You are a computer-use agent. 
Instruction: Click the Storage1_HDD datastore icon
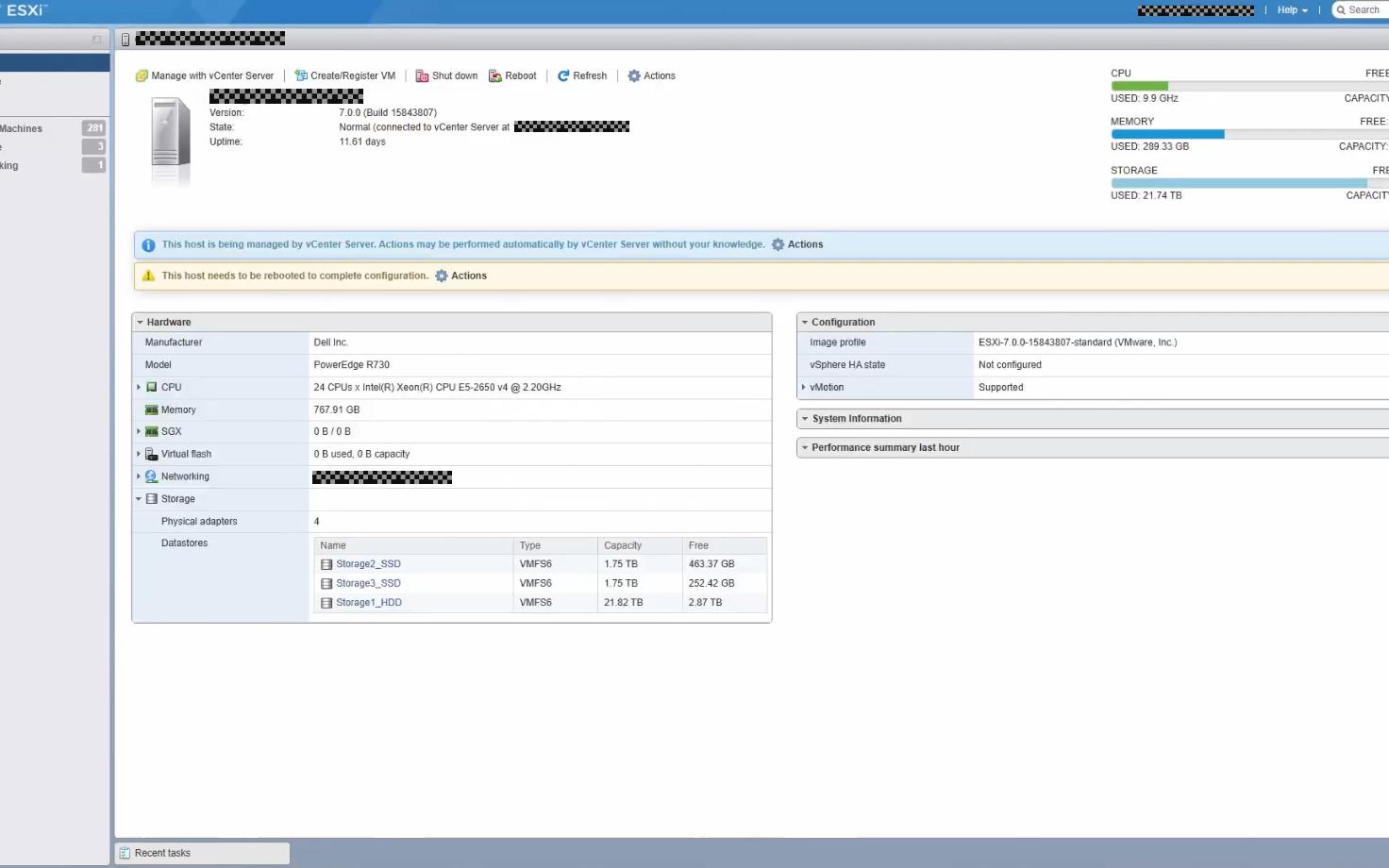(x=326, y=602)
